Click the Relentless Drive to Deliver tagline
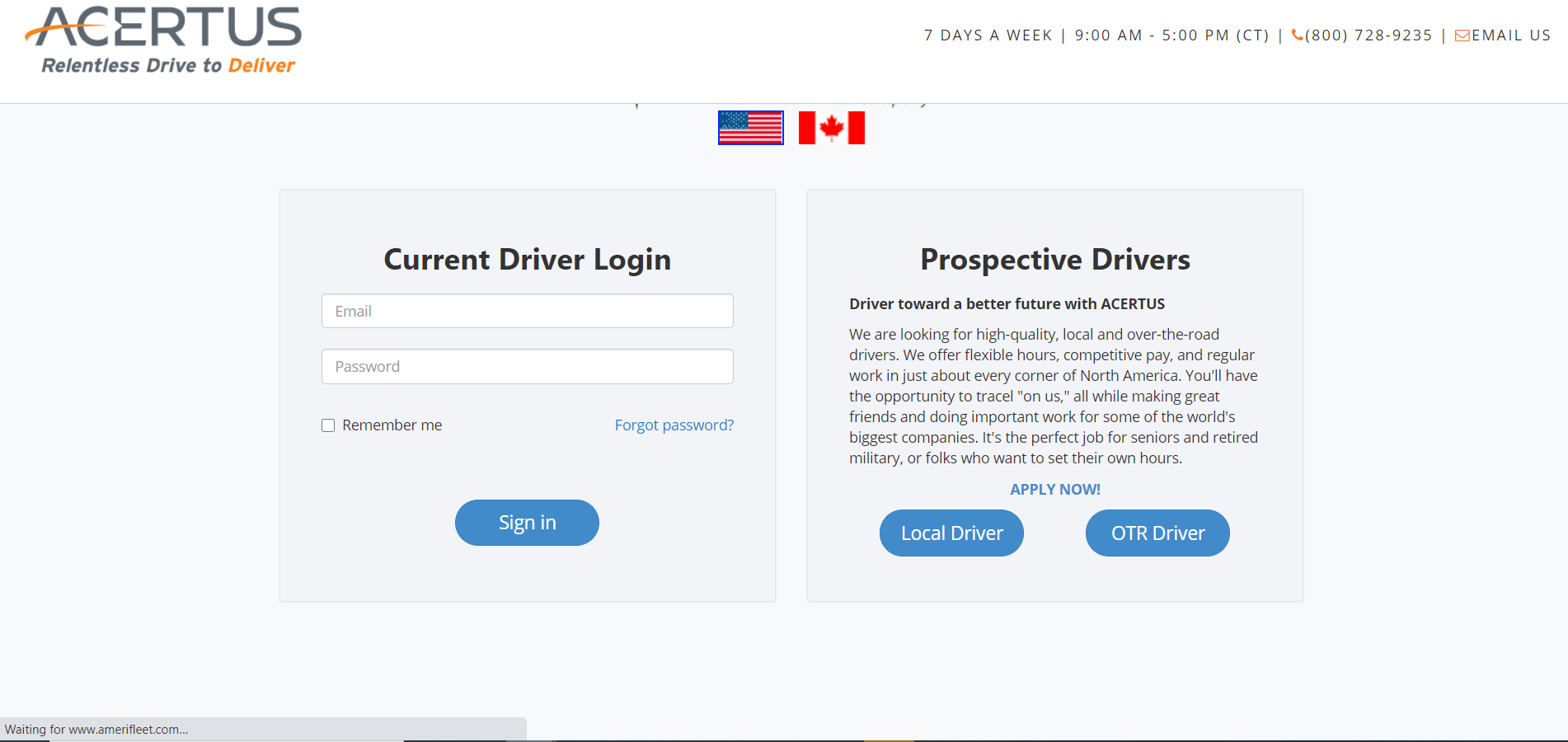This screenshot has height=742, width=1568. point(168,66)
